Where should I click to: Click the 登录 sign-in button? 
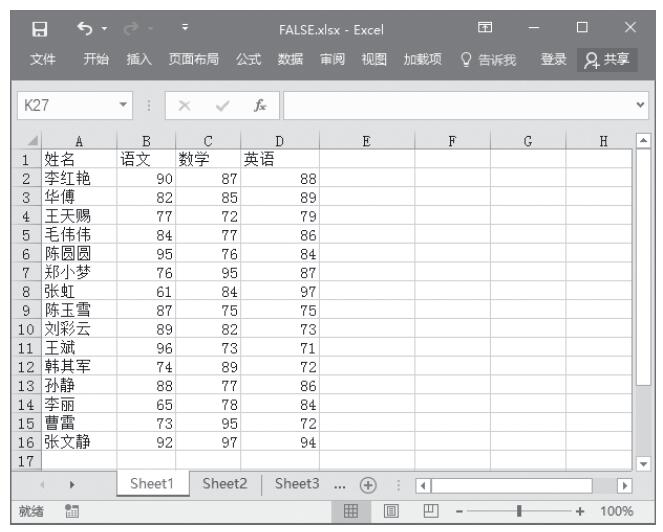point(554,60)
